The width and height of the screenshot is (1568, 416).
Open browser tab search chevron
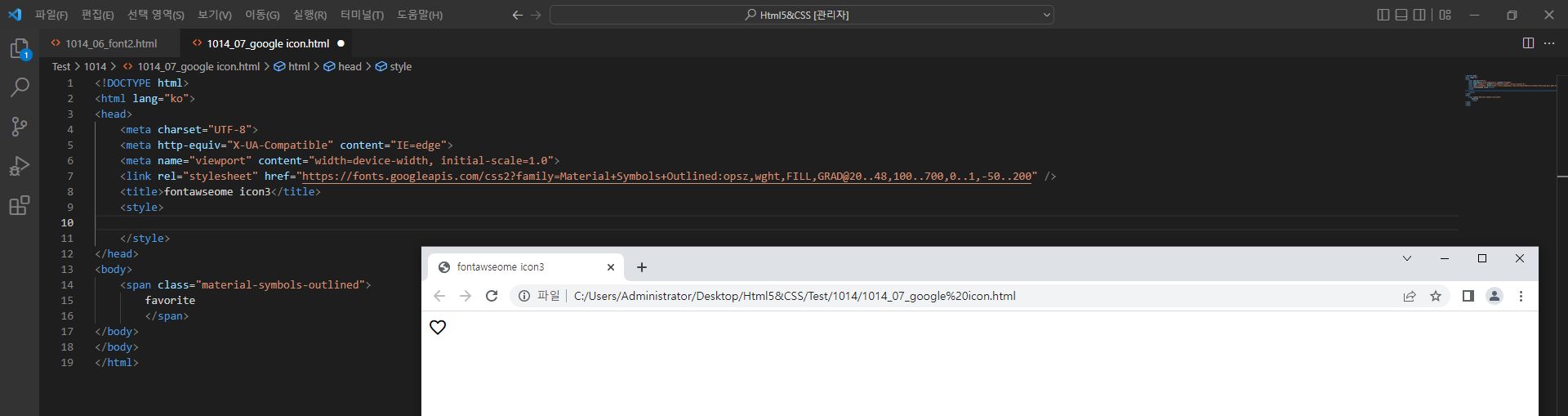click(1407, 258)
